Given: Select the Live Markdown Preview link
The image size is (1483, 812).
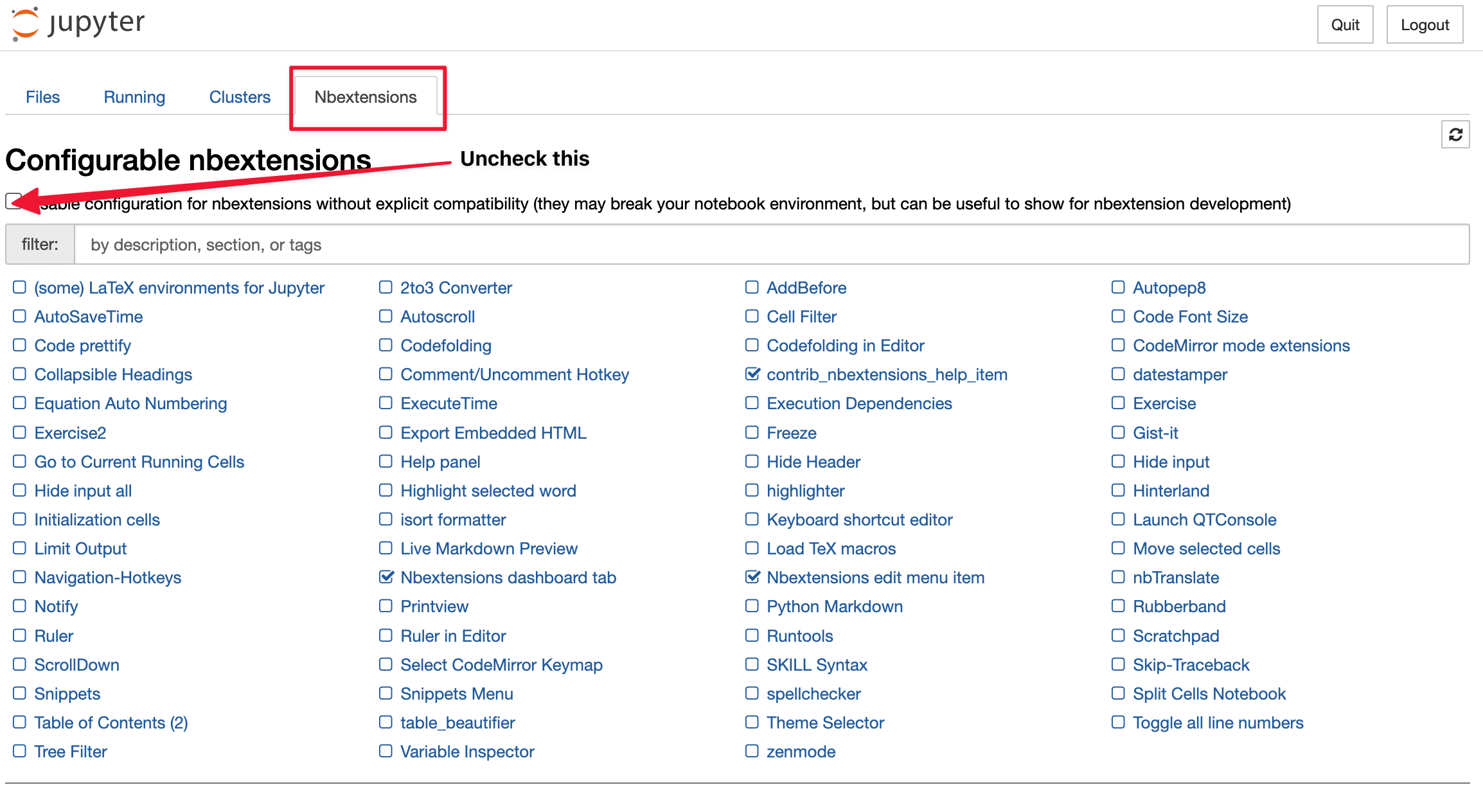Looking at the screenshot, I should tap(489, 549).
